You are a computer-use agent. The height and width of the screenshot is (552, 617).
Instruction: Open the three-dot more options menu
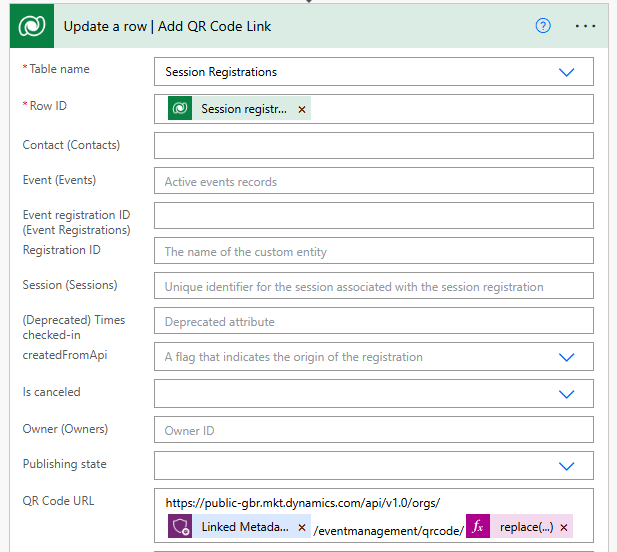coord(586,26)
